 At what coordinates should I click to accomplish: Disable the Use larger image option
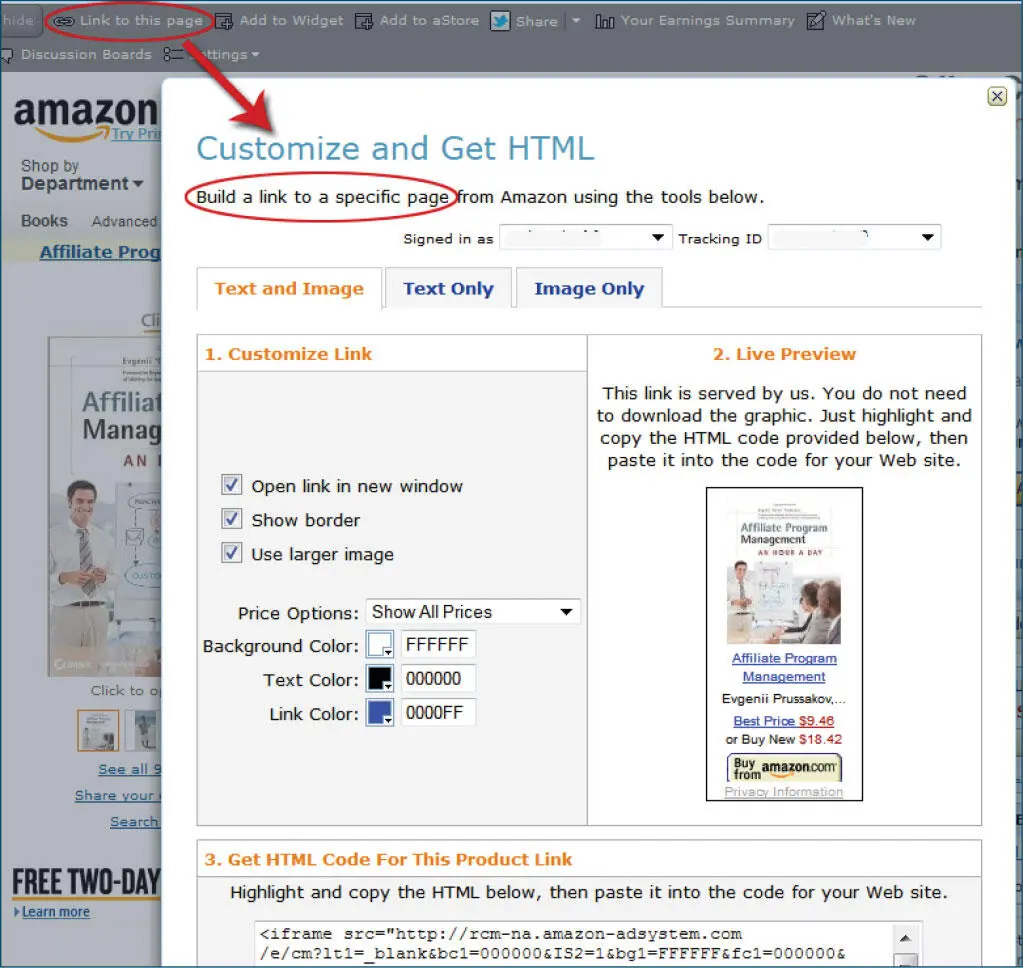[x=232, y=554]
